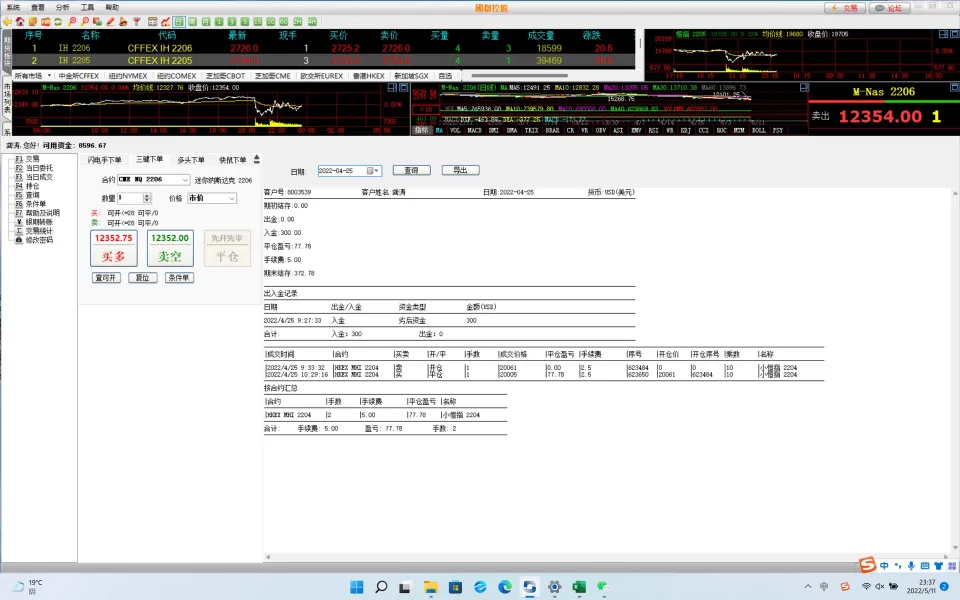Open the 交易统计 item in left tree
The width and height of the screenshot is (960, 600).
[39, 231]
